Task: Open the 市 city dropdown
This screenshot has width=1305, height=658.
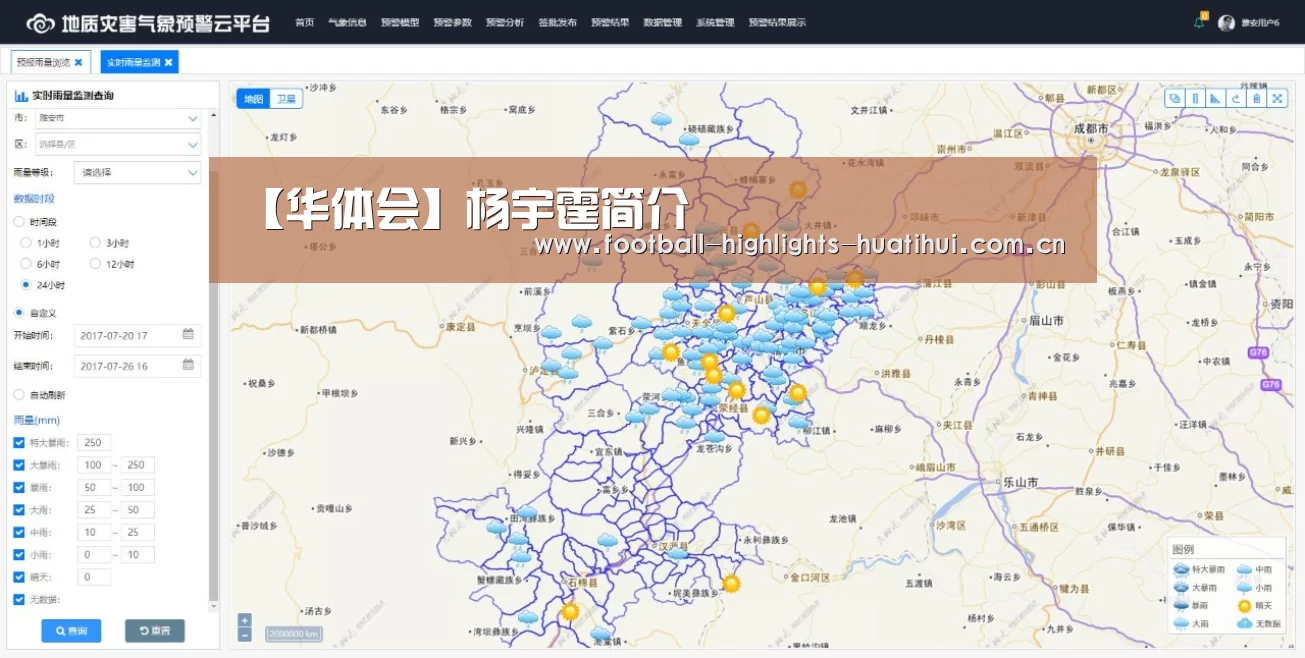Action: pos(117,118)
